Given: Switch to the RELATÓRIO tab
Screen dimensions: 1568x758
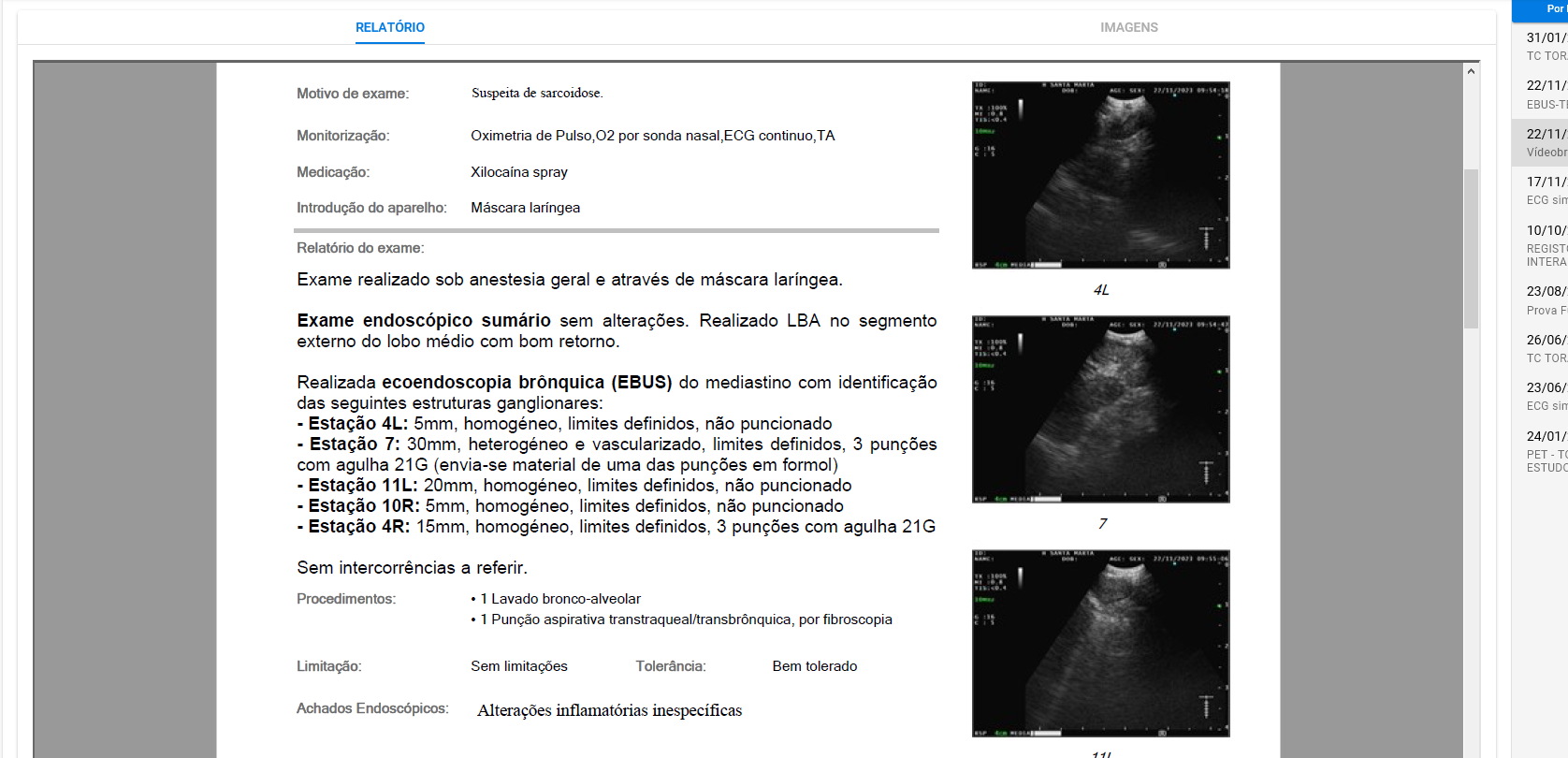Looking at the screenshot, I should (x=389, y=27).
